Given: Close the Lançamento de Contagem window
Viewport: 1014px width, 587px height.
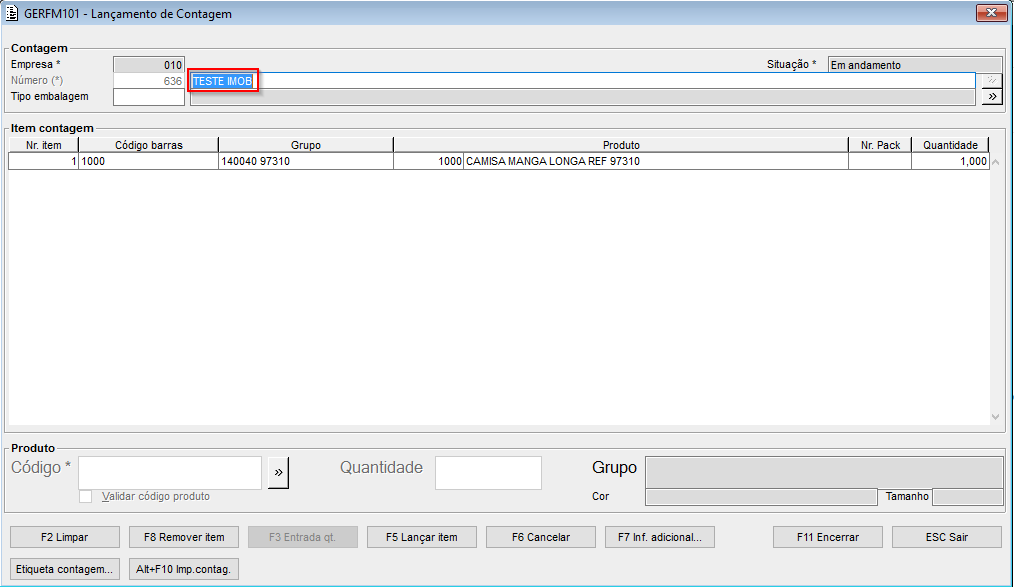Looking at the screenshot, I should click(x=991, y=13).
